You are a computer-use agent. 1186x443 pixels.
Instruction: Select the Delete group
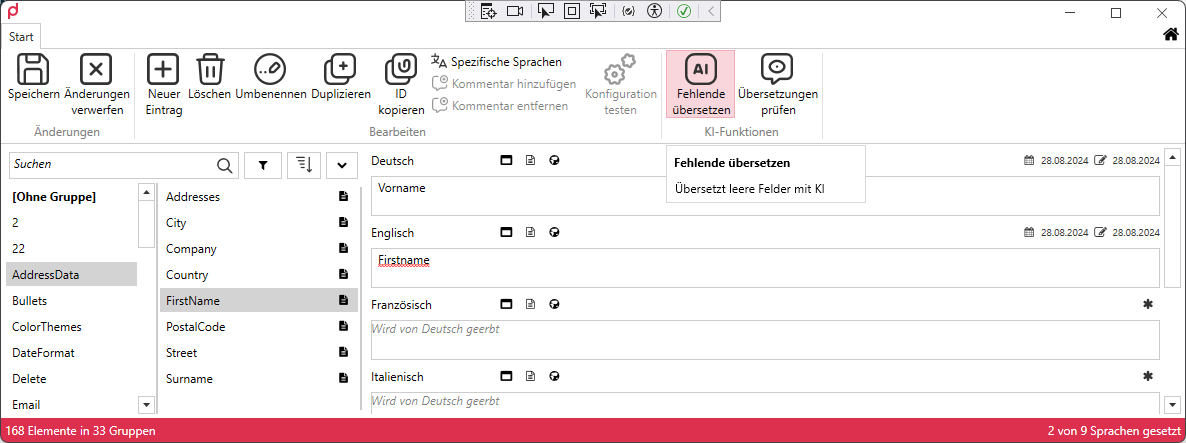(71, 379)
